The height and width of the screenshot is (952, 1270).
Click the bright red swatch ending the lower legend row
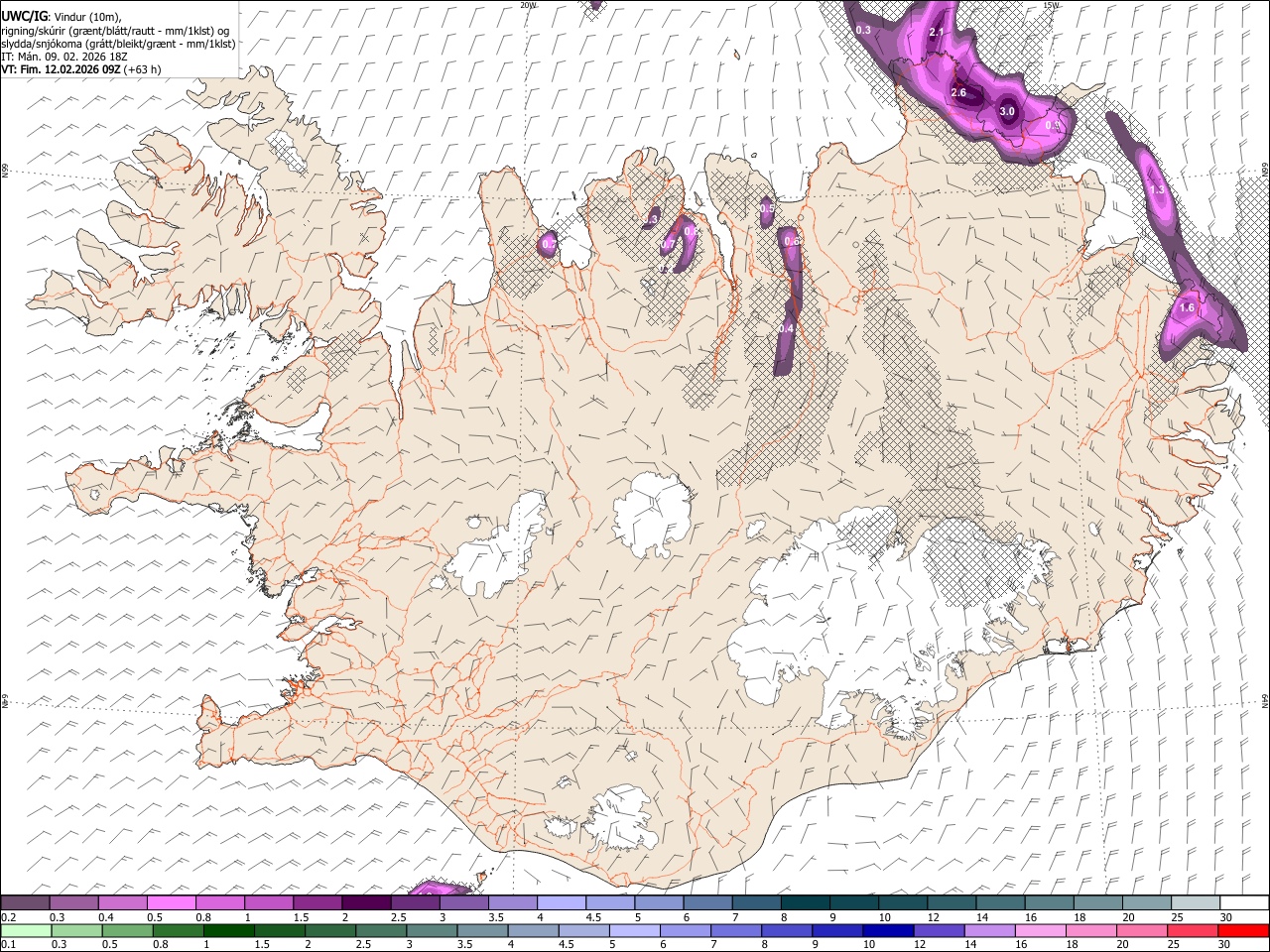(x=1243, y=931)
